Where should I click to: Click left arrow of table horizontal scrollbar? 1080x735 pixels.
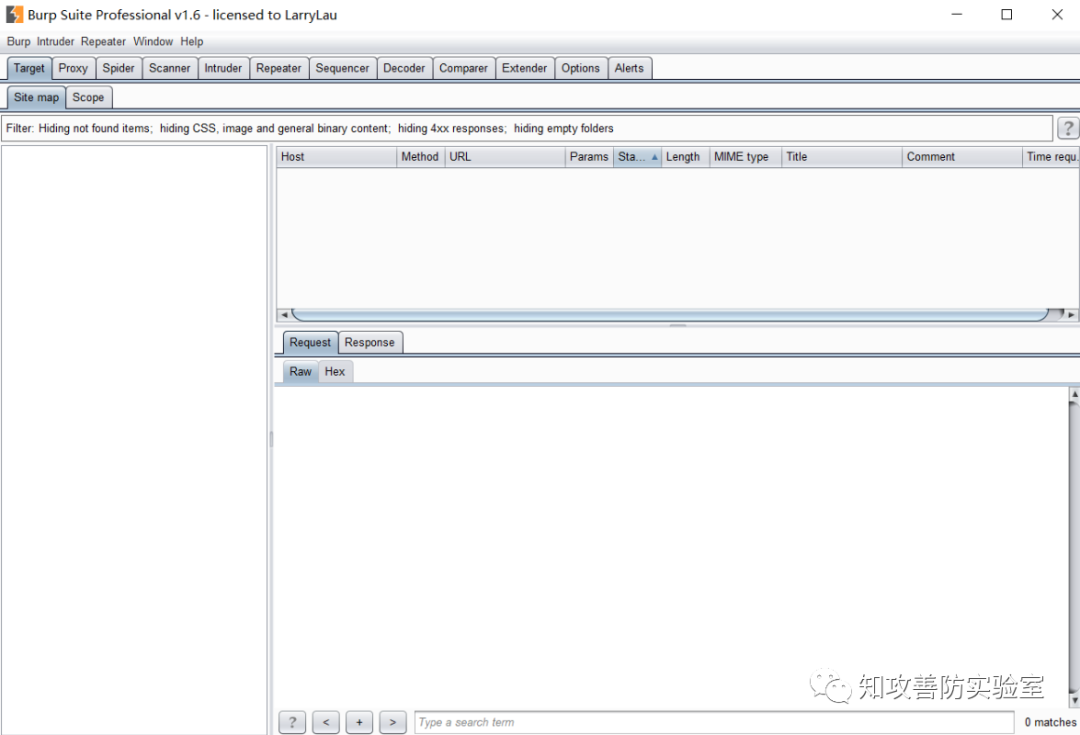tap(284, 315)
